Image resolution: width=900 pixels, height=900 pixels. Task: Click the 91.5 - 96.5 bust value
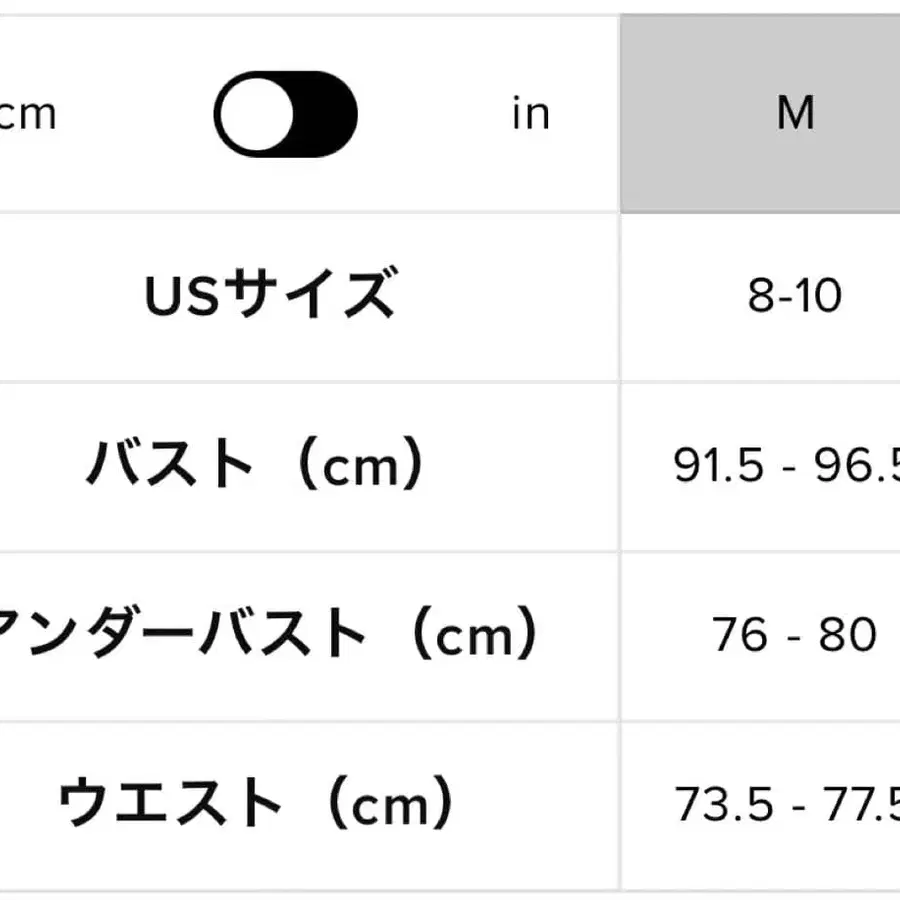(790, 460)
